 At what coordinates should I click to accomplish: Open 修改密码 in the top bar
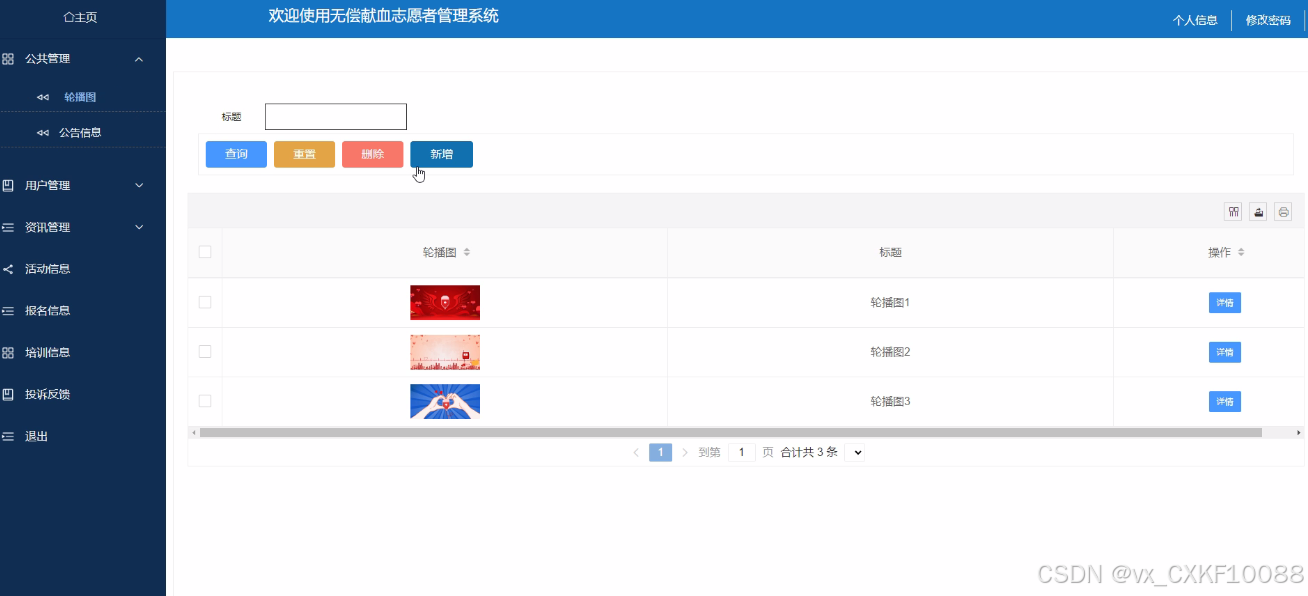(x=1268, y=20)
